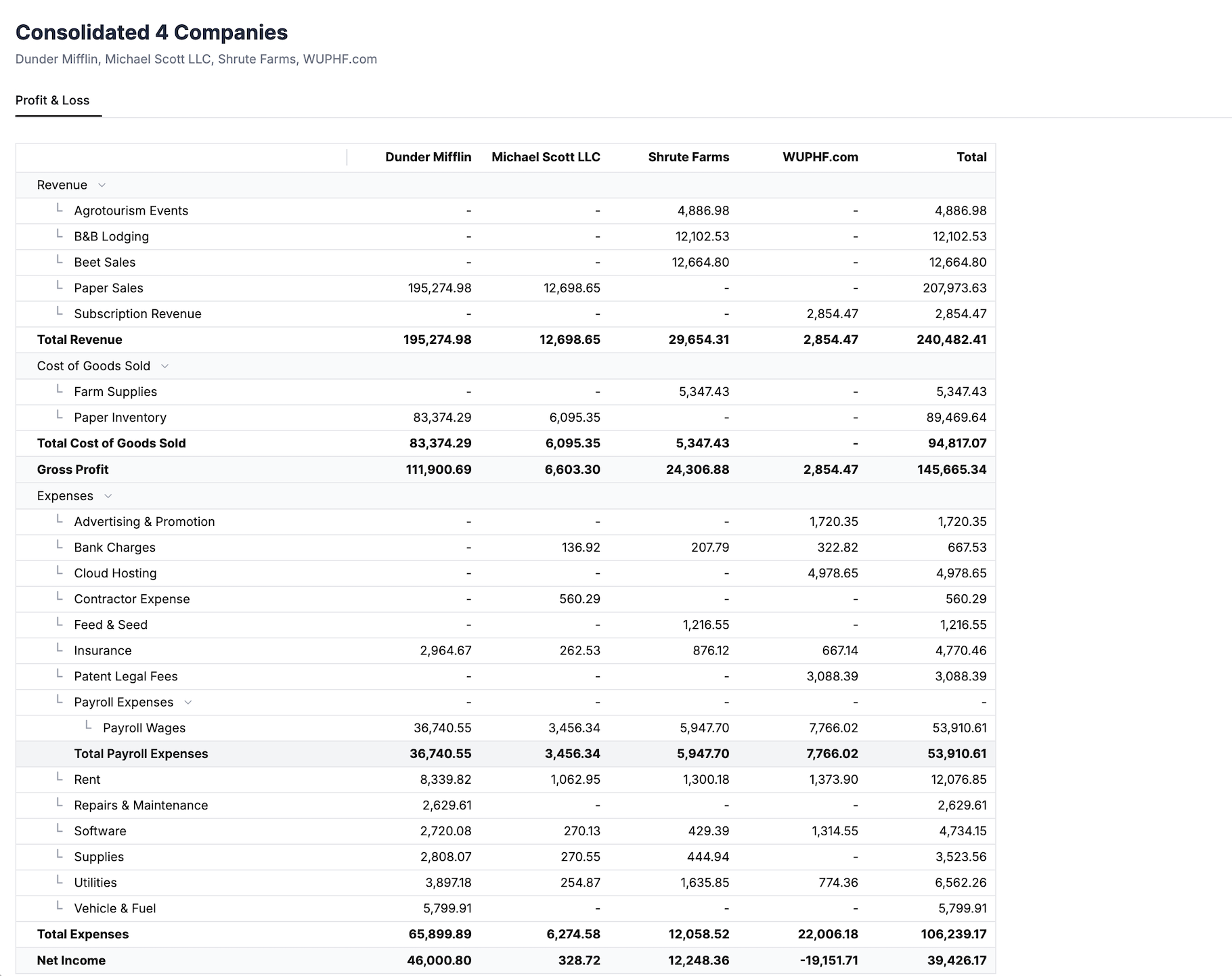Select the Patent Legal Fees row label
This screenshot has height=976, width=1232.
tap(126, 676)
